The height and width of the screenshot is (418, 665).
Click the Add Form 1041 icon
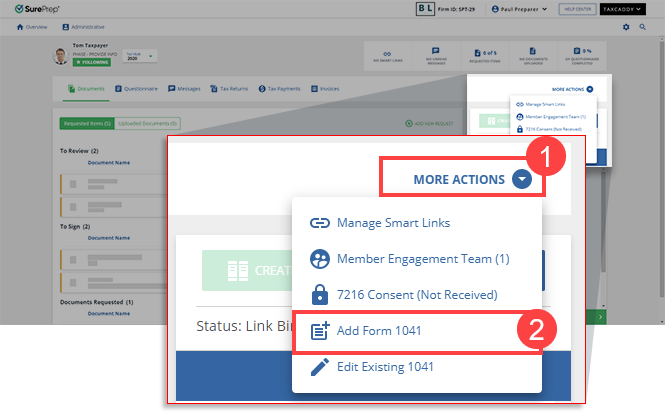[x=320, y=330]
